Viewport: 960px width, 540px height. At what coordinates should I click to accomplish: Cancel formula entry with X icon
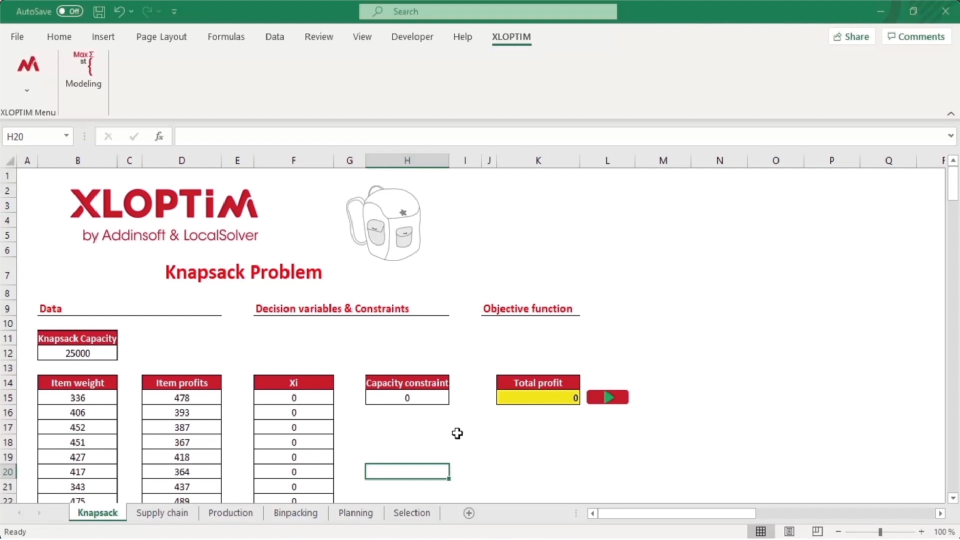[108, 137]
